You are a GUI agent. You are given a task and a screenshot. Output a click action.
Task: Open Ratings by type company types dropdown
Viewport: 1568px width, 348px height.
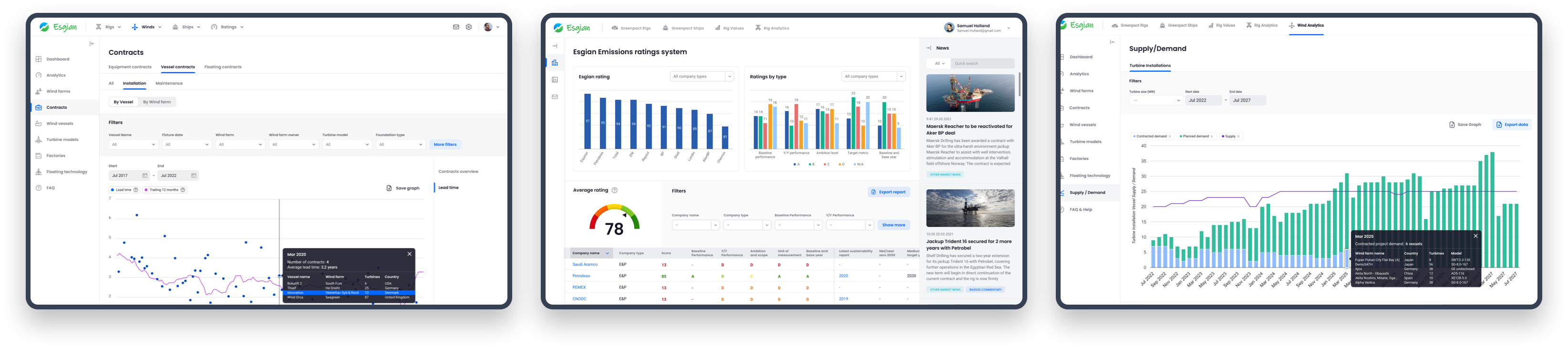(x=873, y=77)
